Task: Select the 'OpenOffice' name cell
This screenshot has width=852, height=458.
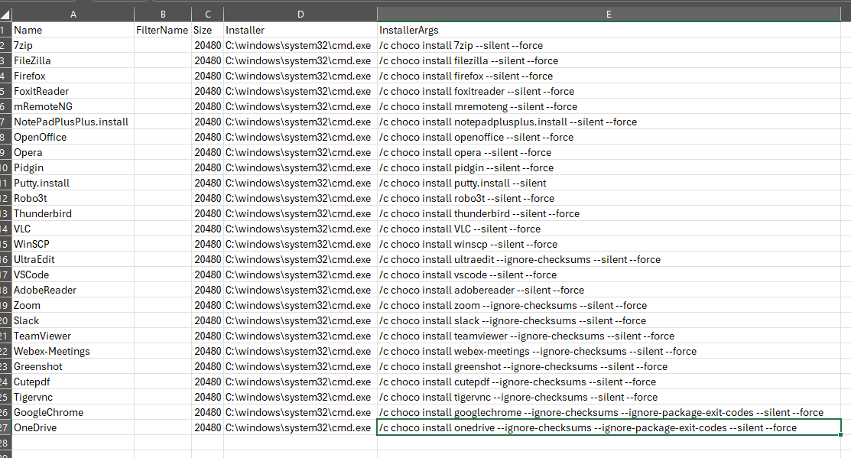Action: coord(73,137)
